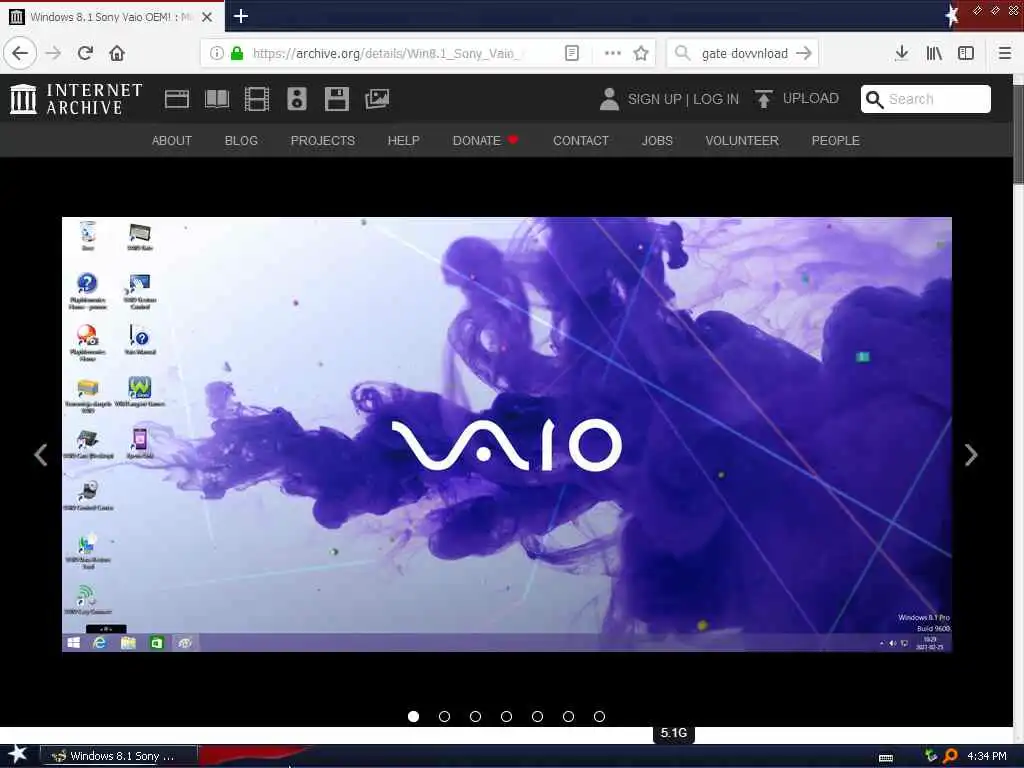Open the Firefox hamburger menu
This screenshot has height=768, width=1024.
point(1005,53)
